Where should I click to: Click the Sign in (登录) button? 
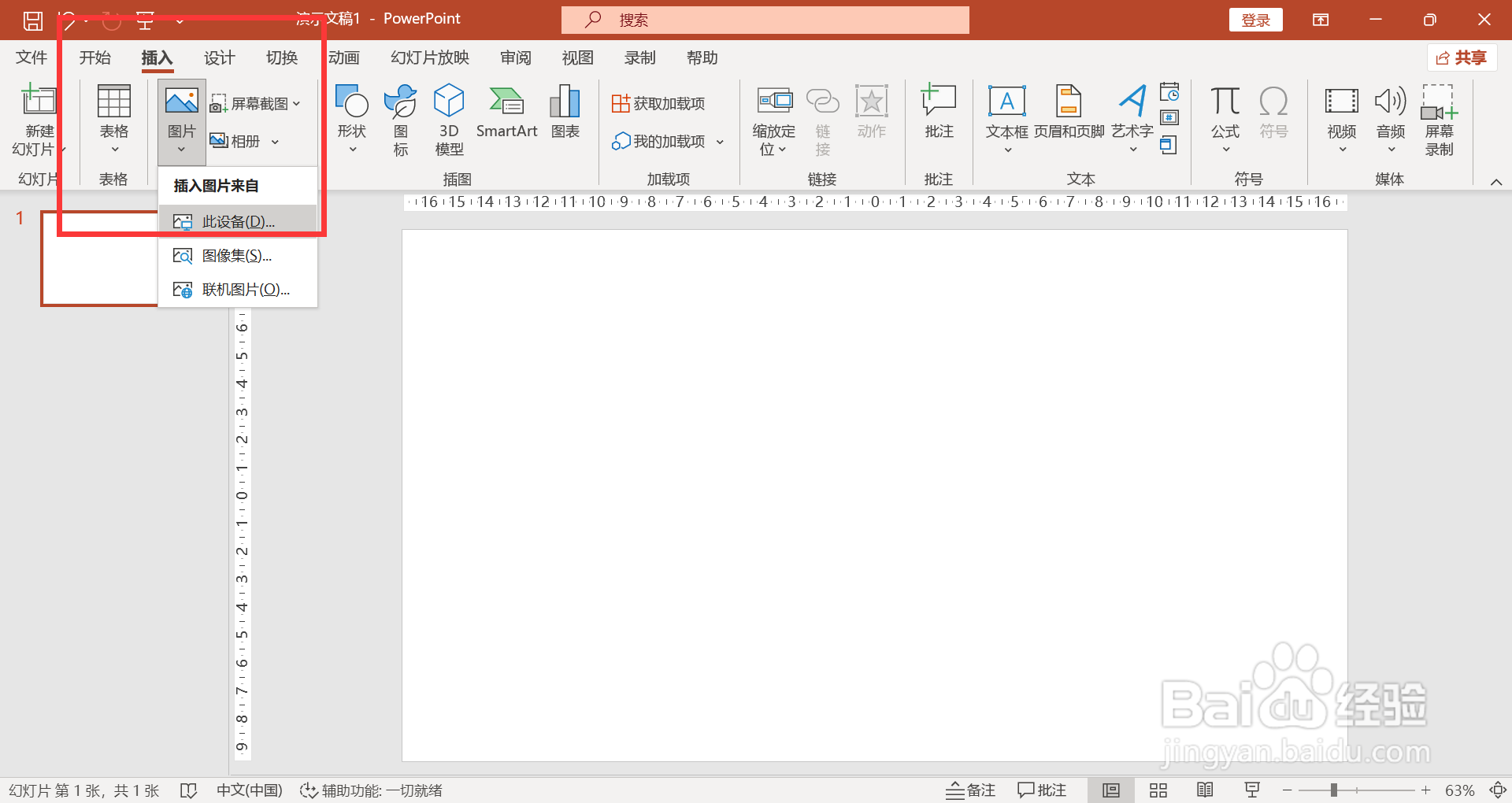[x=1255, y=20]
